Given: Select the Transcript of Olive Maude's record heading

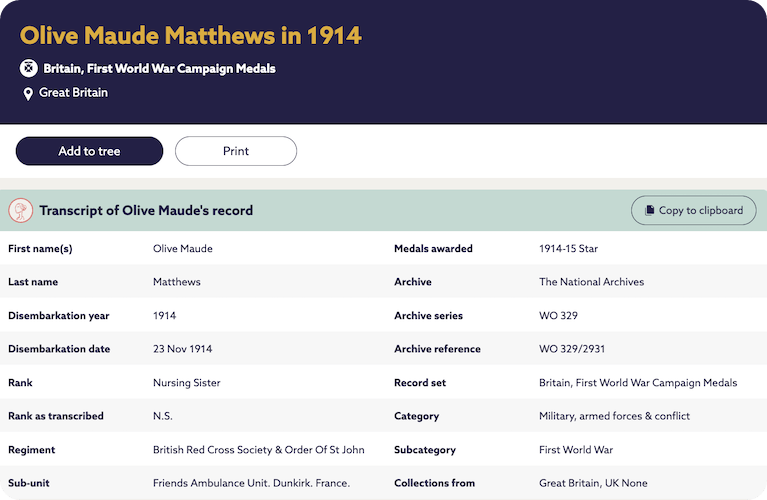Looking at the screenshot, I should [x=146, y=211].
